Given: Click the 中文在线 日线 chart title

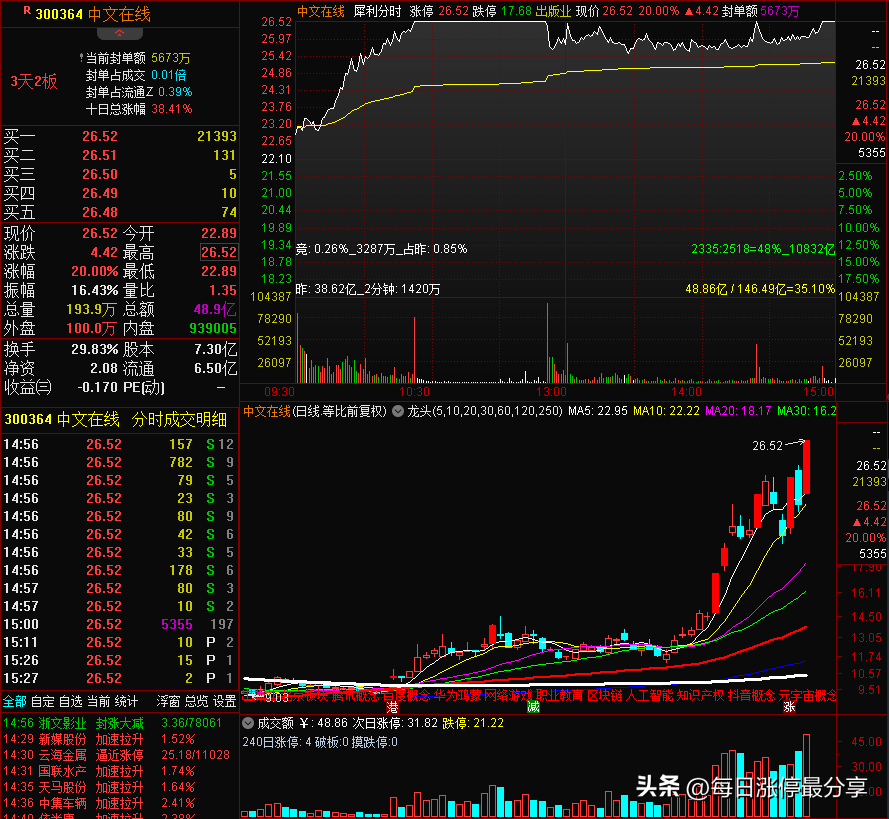Looking at the screenshot, I should coord(315,411).
